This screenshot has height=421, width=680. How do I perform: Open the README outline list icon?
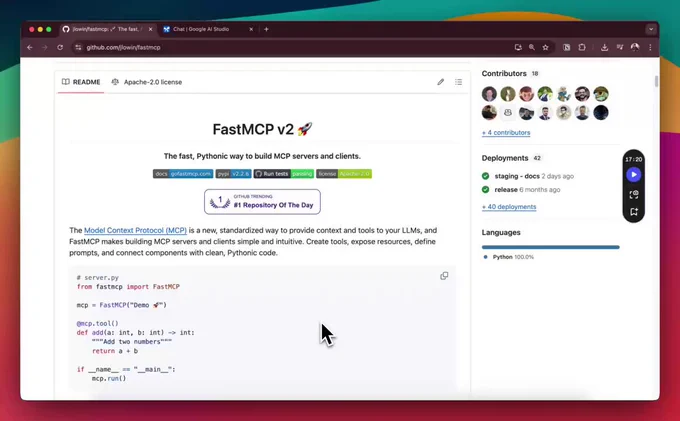[458, 82]
